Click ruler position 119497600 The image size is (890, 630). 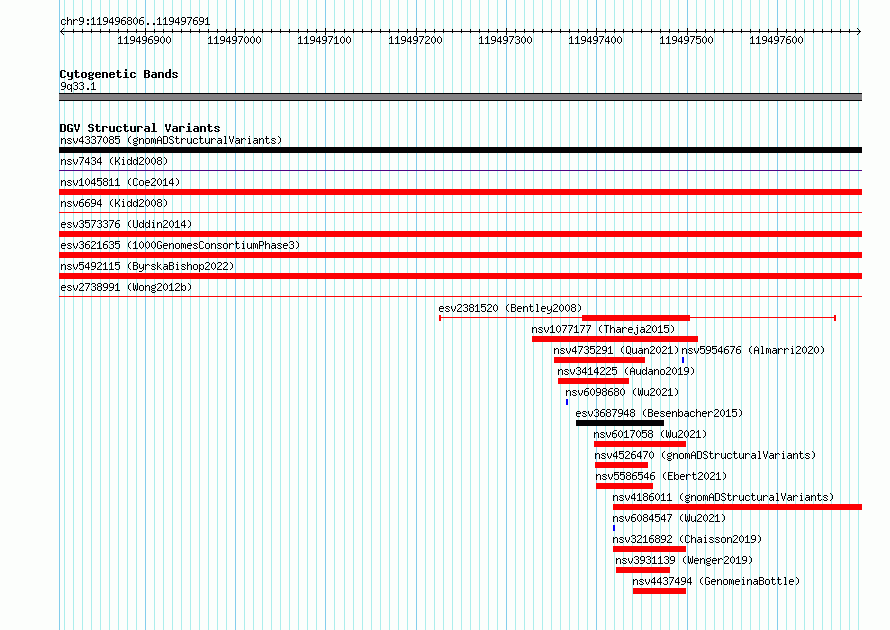(x=776, y=40)
